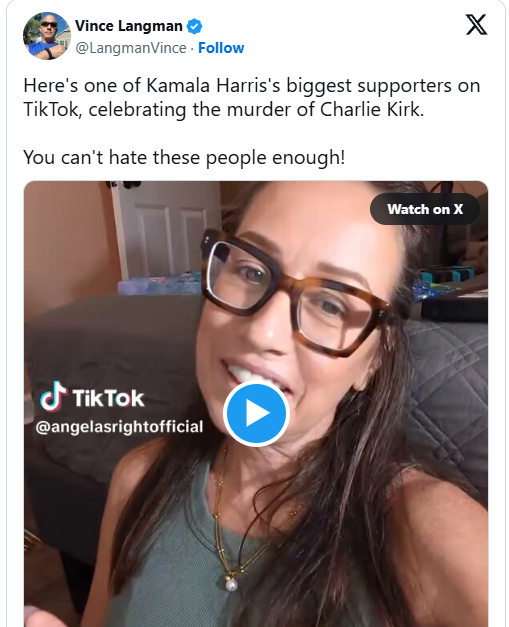
Task: Click the Watch on X button
Action: coord(425,209)
